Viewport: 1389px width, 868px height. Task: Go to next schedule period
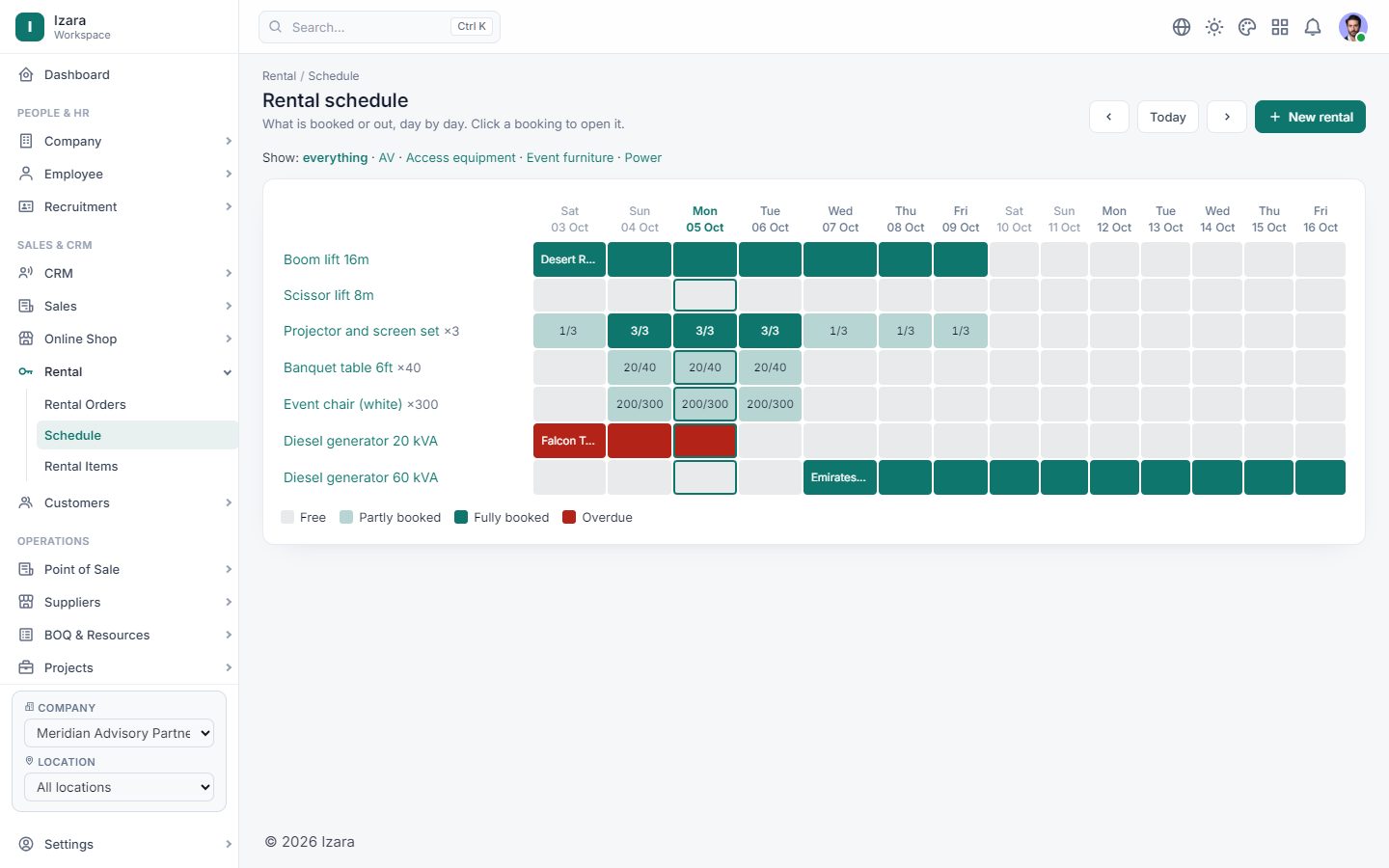(1227, 117)
